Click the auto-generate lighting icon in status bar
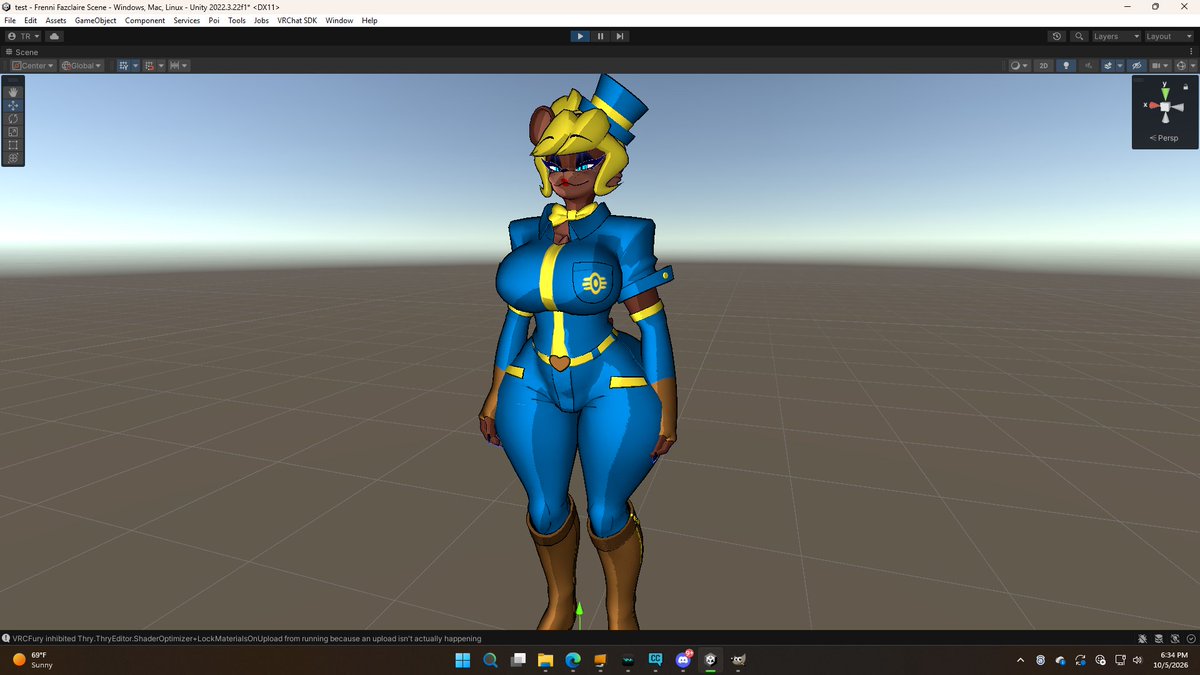 click(1175, 638)
